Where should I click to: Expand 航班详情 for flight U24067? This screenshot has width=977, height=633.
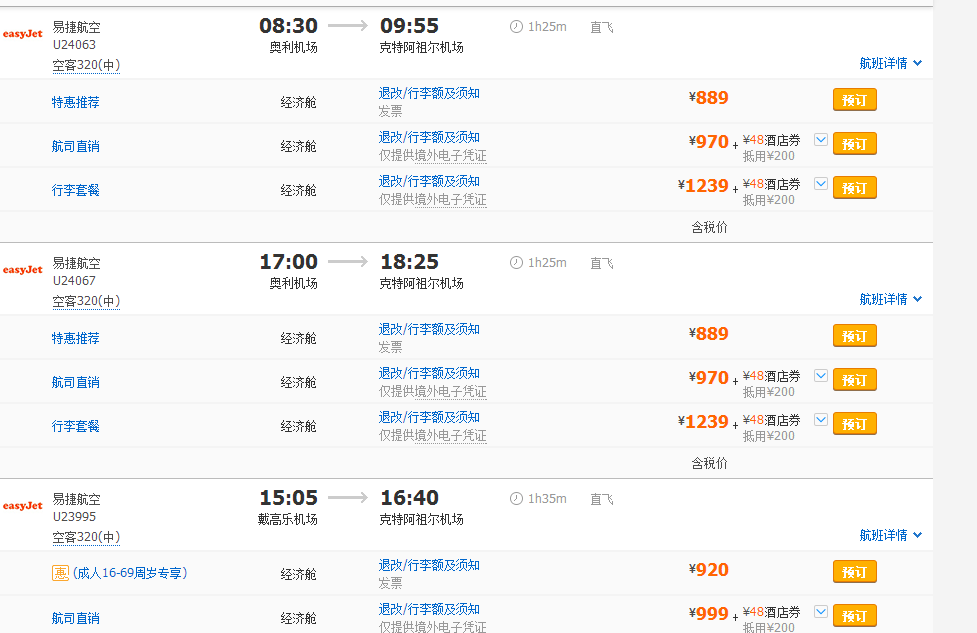[x=890, y=299]
